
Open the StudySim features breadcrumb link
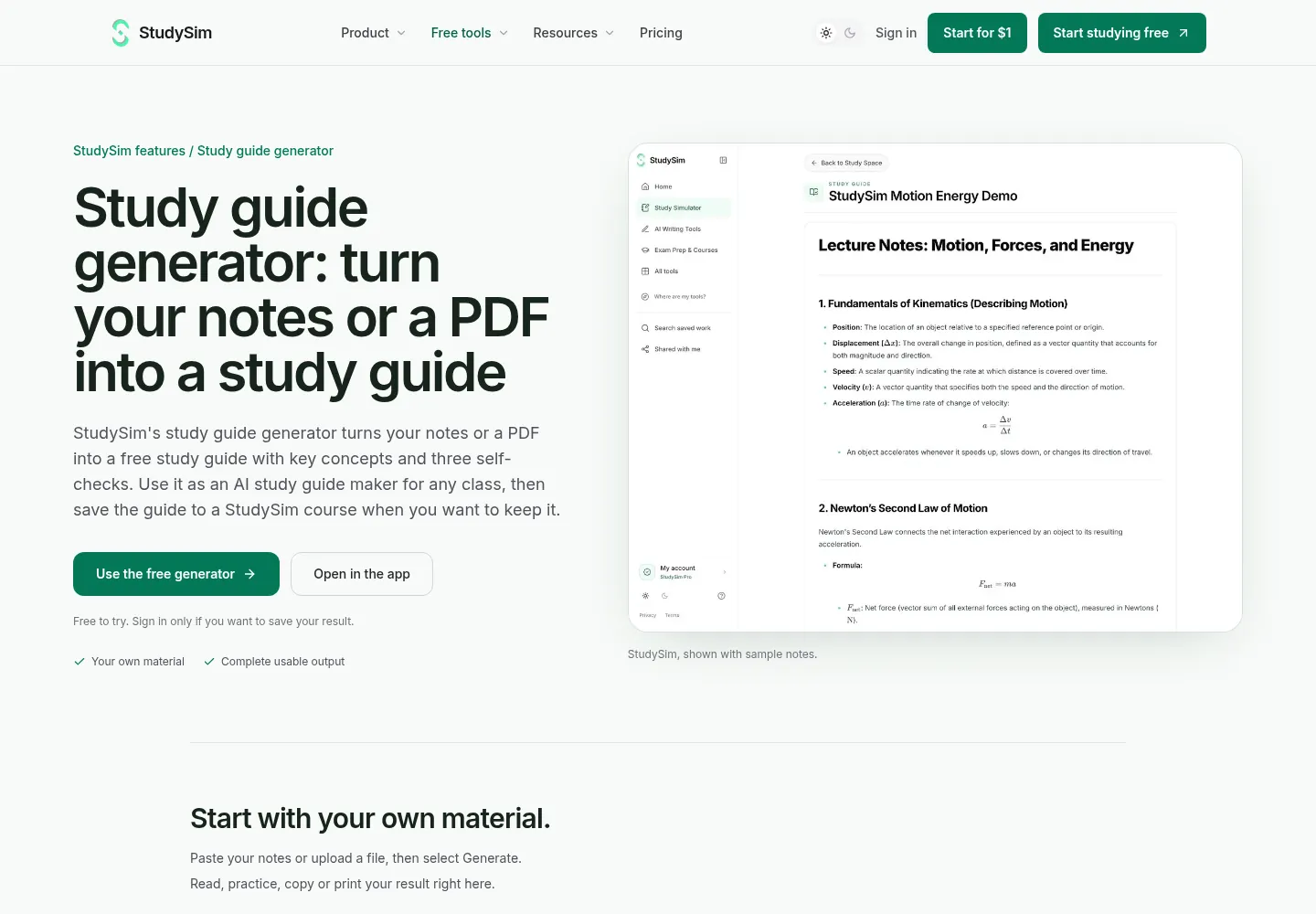[x=129, y=151]
